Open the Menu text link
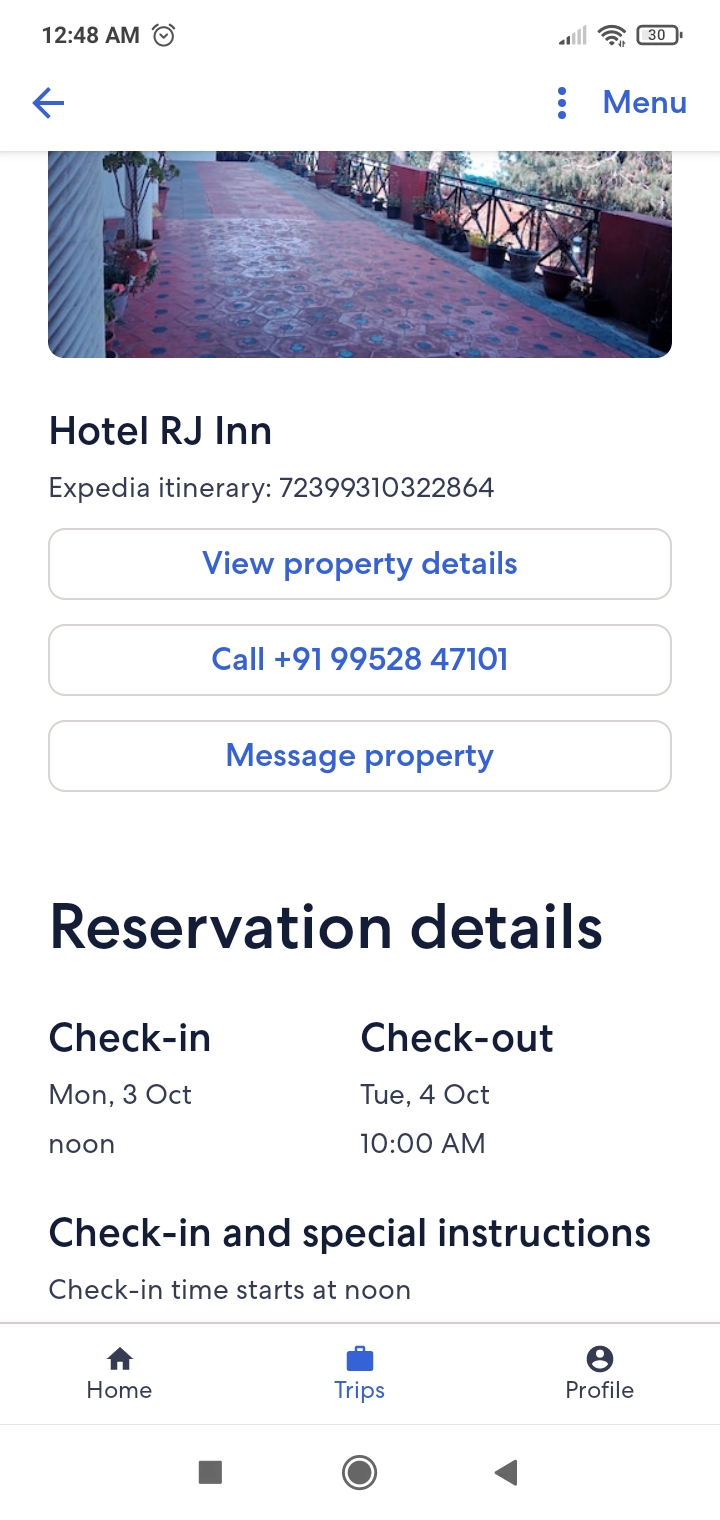Image resolution: width=720 pixels, height=1520 pixels. pos(644,102)
